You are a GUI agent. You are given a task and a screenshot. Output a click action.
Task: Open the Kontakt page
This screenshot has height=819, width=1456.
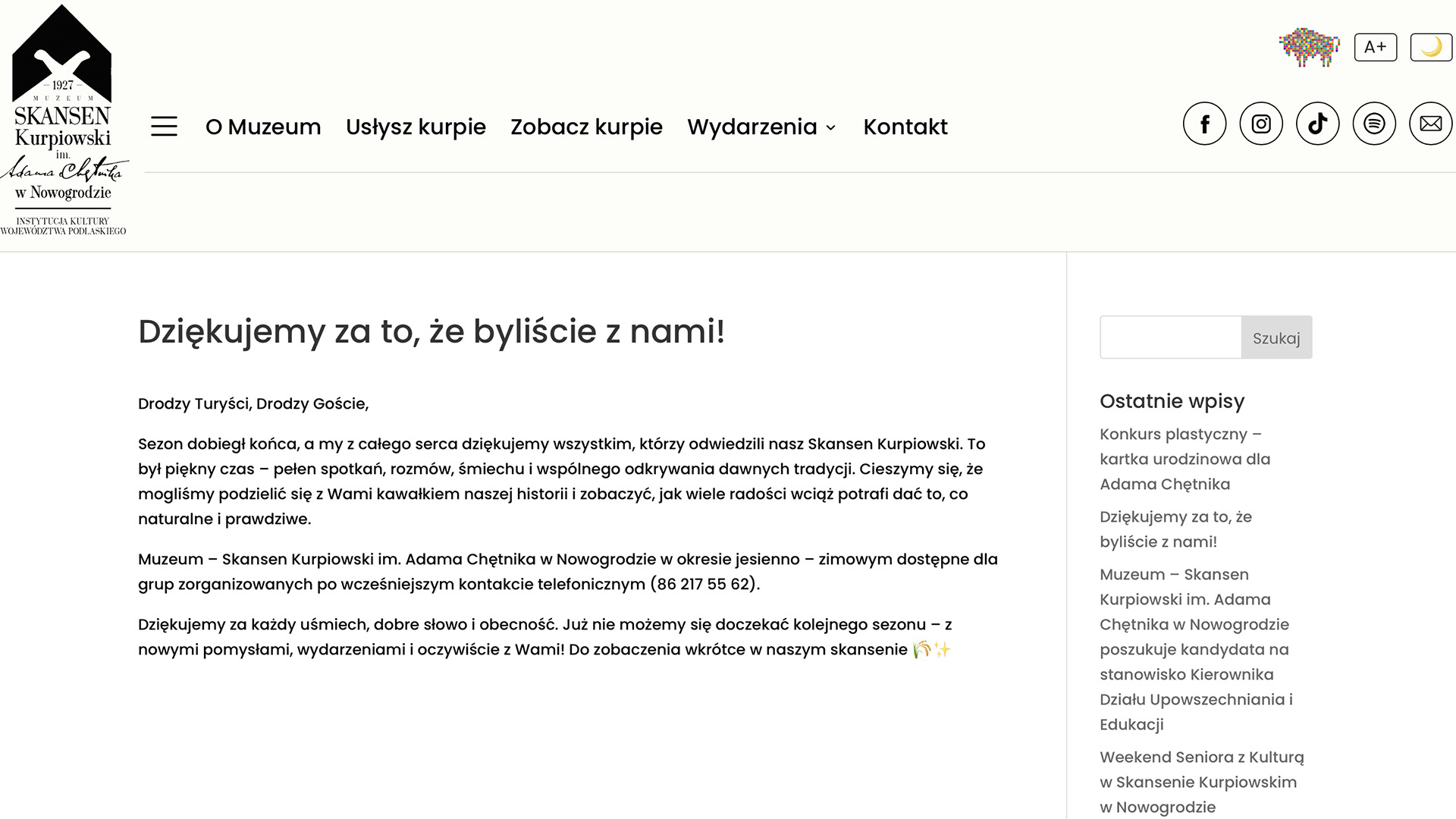pyautogui.click(x=905, y=127)
